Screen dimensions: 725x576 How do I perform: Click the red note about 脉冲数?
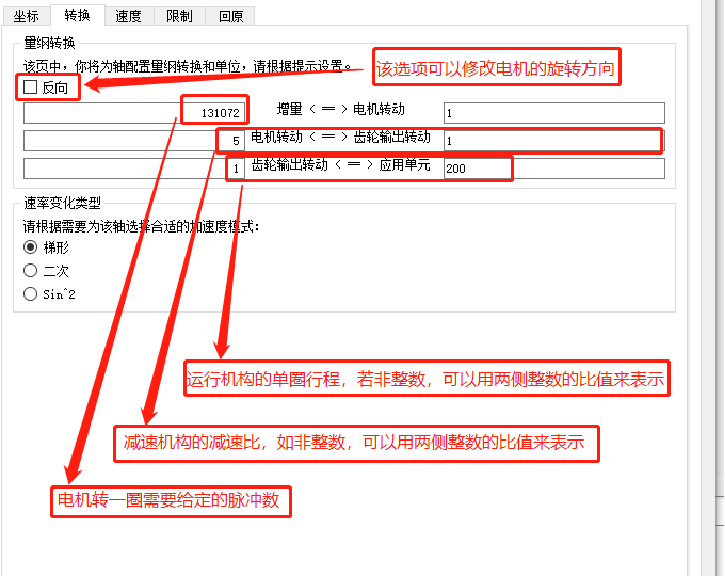pos(171,498)
